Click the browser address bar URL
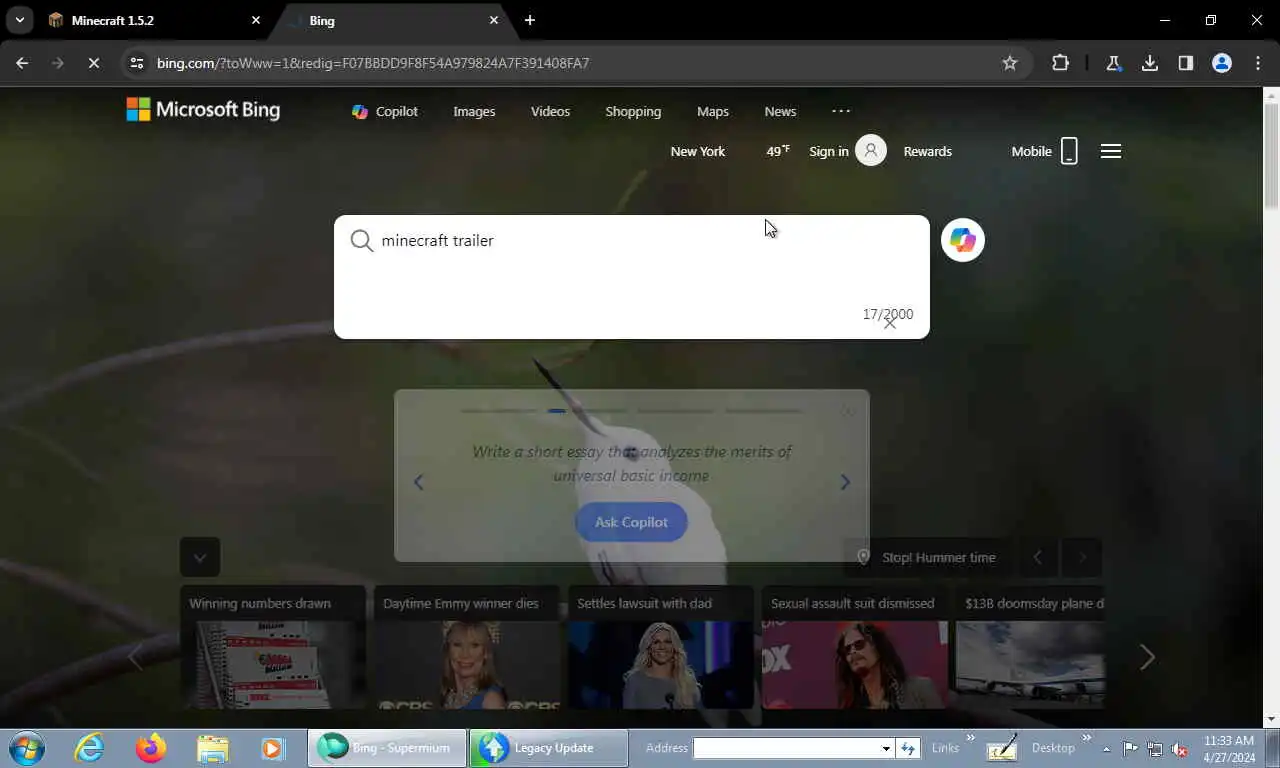Image resolution: width=1280 pixels, height=768 pixels. 373,63
